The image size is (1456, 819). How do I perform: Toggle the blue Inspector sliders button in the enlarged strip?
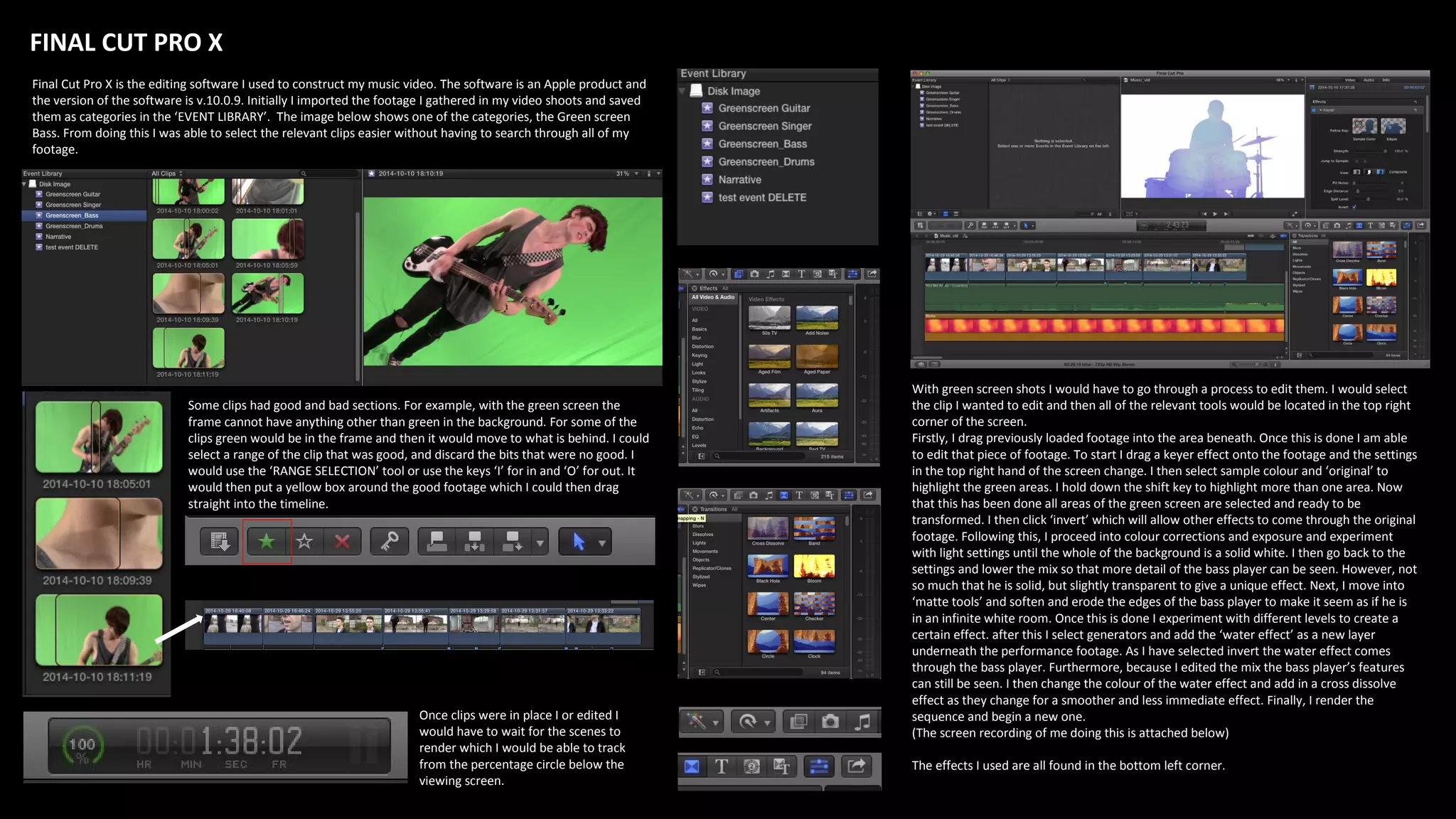click(x=819, y=766)
